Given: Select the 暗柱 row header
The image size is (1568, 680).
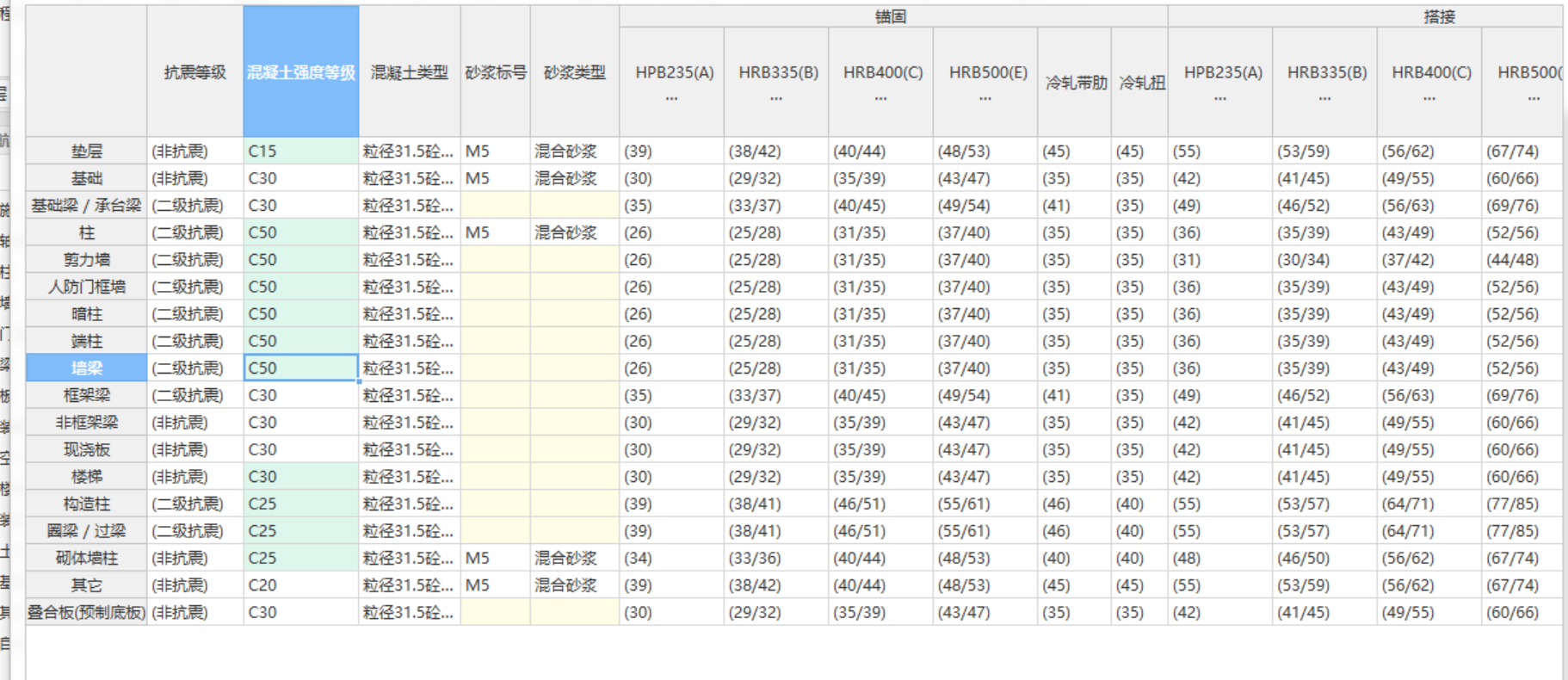Looking at the screenshot, I should pyautogui.click(x=87, y=314).
